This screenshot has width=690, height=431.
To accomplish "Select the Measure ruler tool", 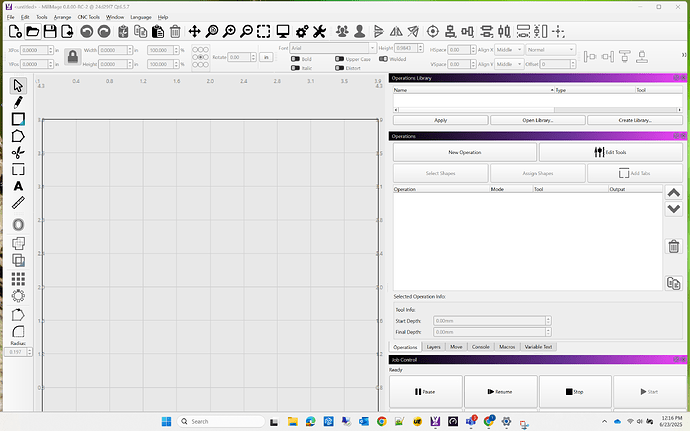I will (18, 203).
